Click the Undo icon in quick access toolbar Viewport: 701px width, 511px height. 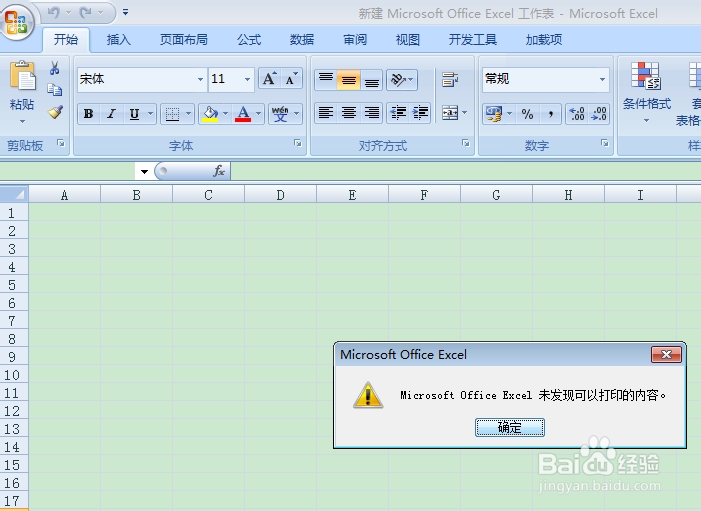[54, 13]
